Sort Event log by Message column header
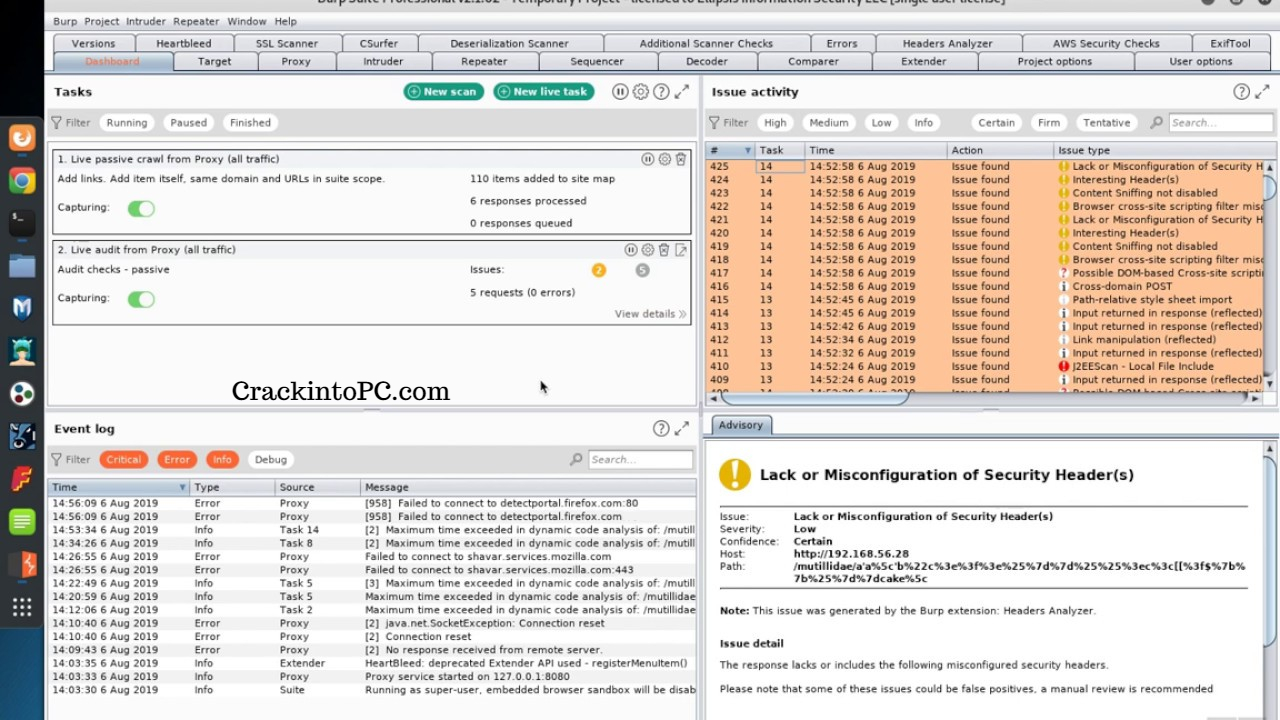This screenshot has height=720, width=1280. point(528,487)
